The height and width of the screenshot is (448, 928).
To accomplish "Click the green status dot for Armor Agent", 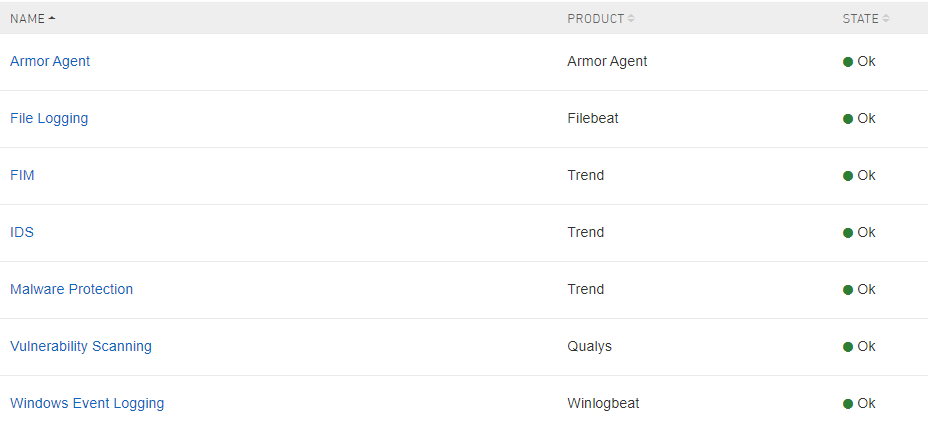I will [848, 62].
